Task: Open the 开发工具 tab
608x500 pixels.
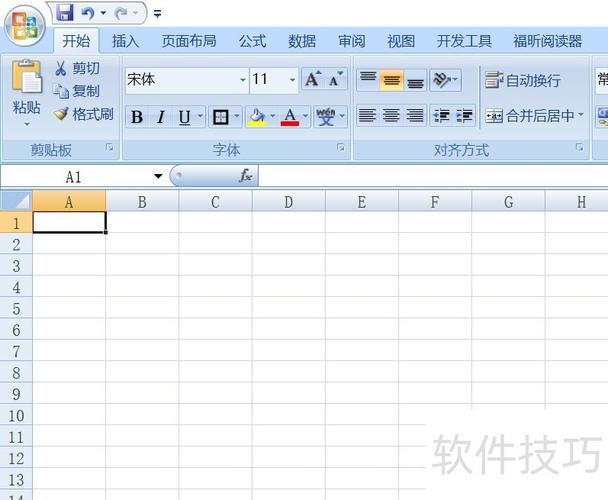Action: tap(464, 41)
